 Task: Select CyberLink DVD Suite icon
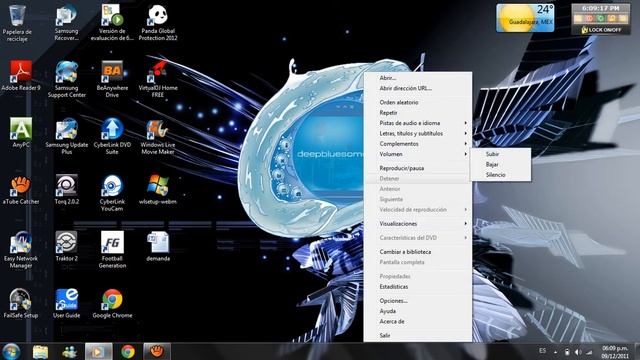(112, 137)
